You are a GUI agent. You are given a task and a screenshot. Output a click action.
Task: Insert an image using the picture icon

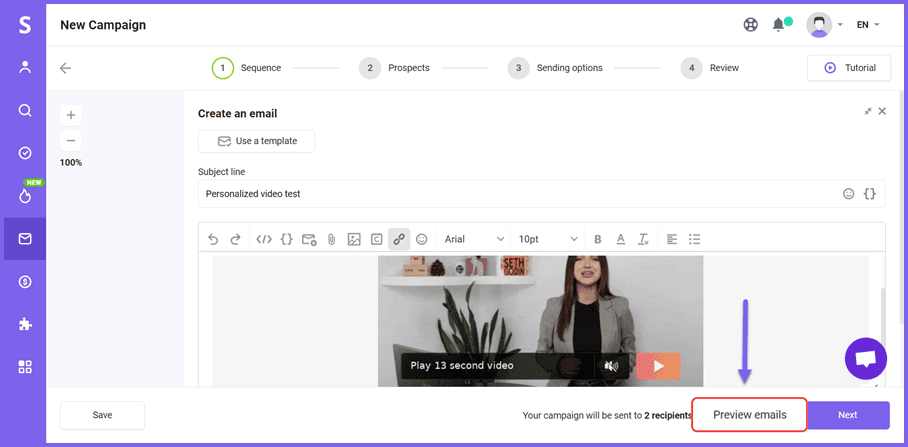click(354, 239)
